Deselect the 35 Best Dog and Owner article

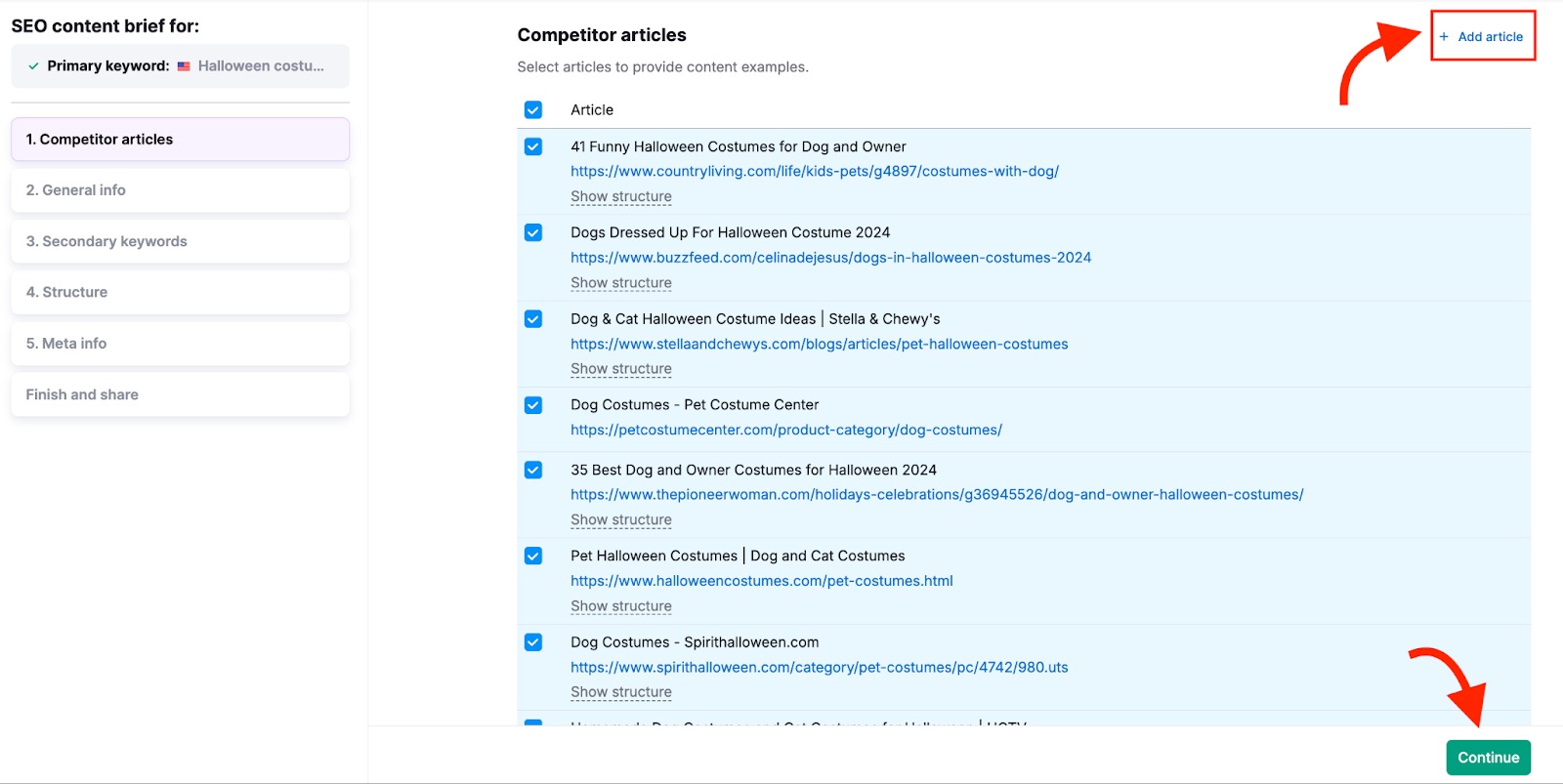(x=533, y=471)
